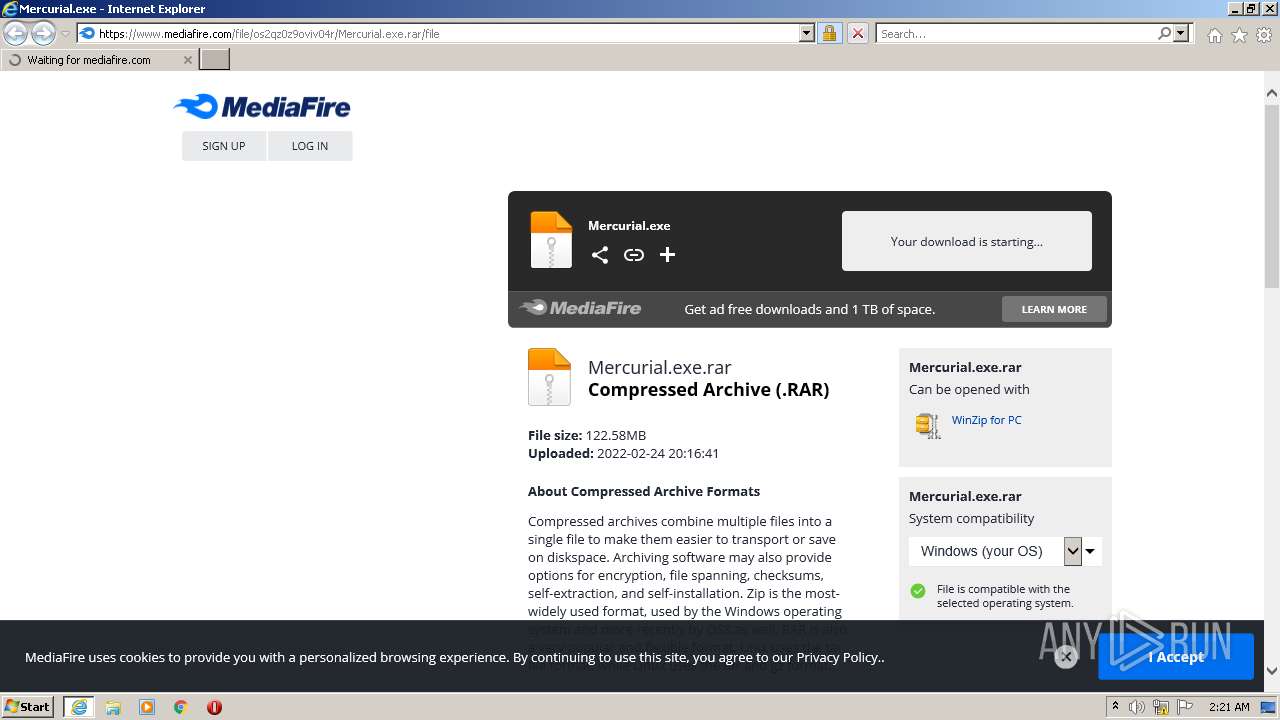
Task: Click the Mercurial.exe.rar file name heading
Action: [x=660, y=367]
